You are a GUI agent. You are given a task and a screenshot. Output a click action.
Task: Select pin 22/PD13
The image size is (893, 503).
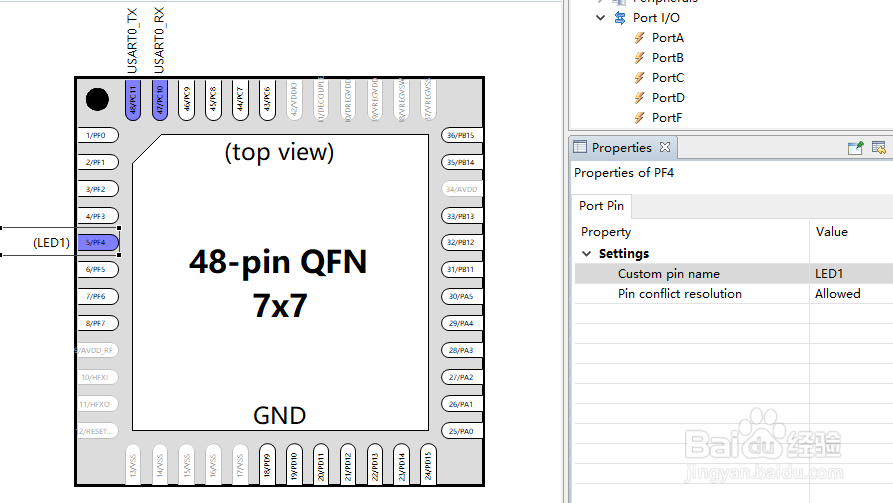[375, 464]
